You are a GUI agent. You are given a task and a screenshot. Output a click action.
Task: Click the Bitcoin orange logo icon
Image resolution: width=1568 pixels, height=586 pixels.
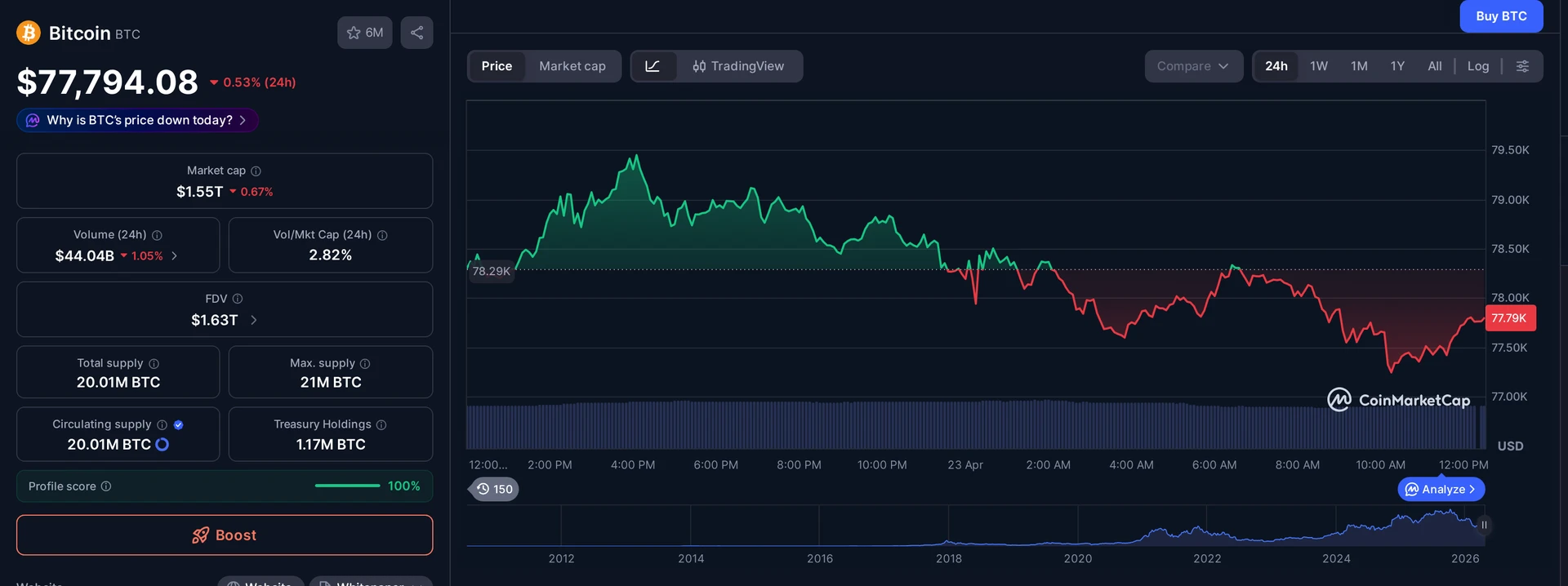[29, 33]
